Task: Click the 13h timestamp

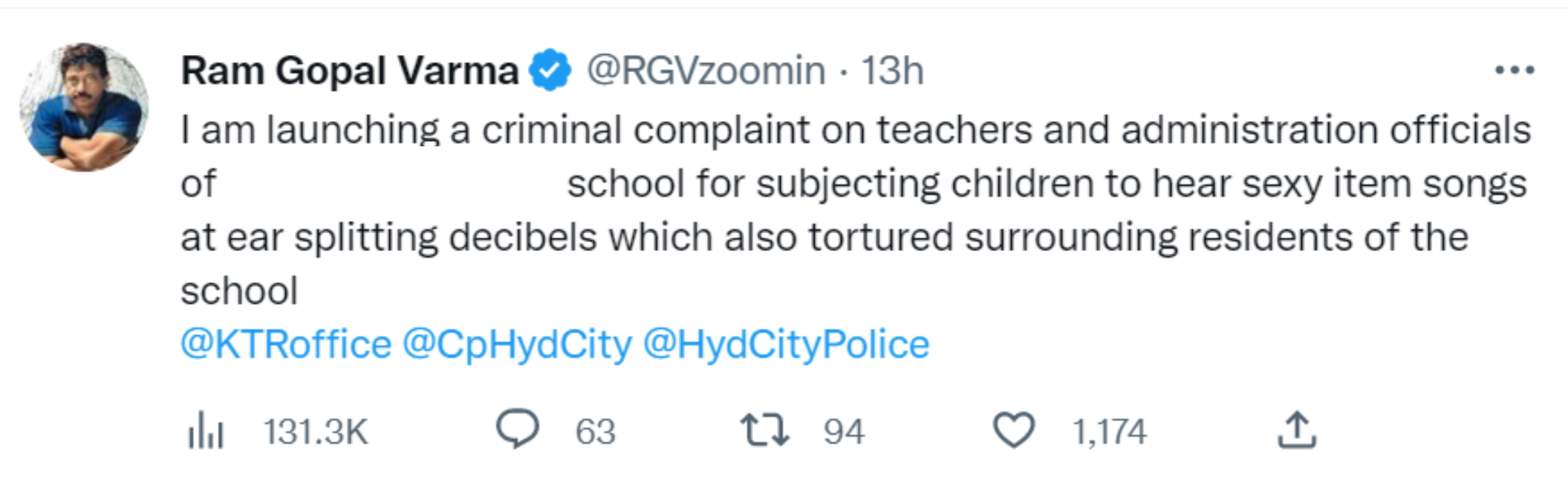Action: click(x=892, y=71)
